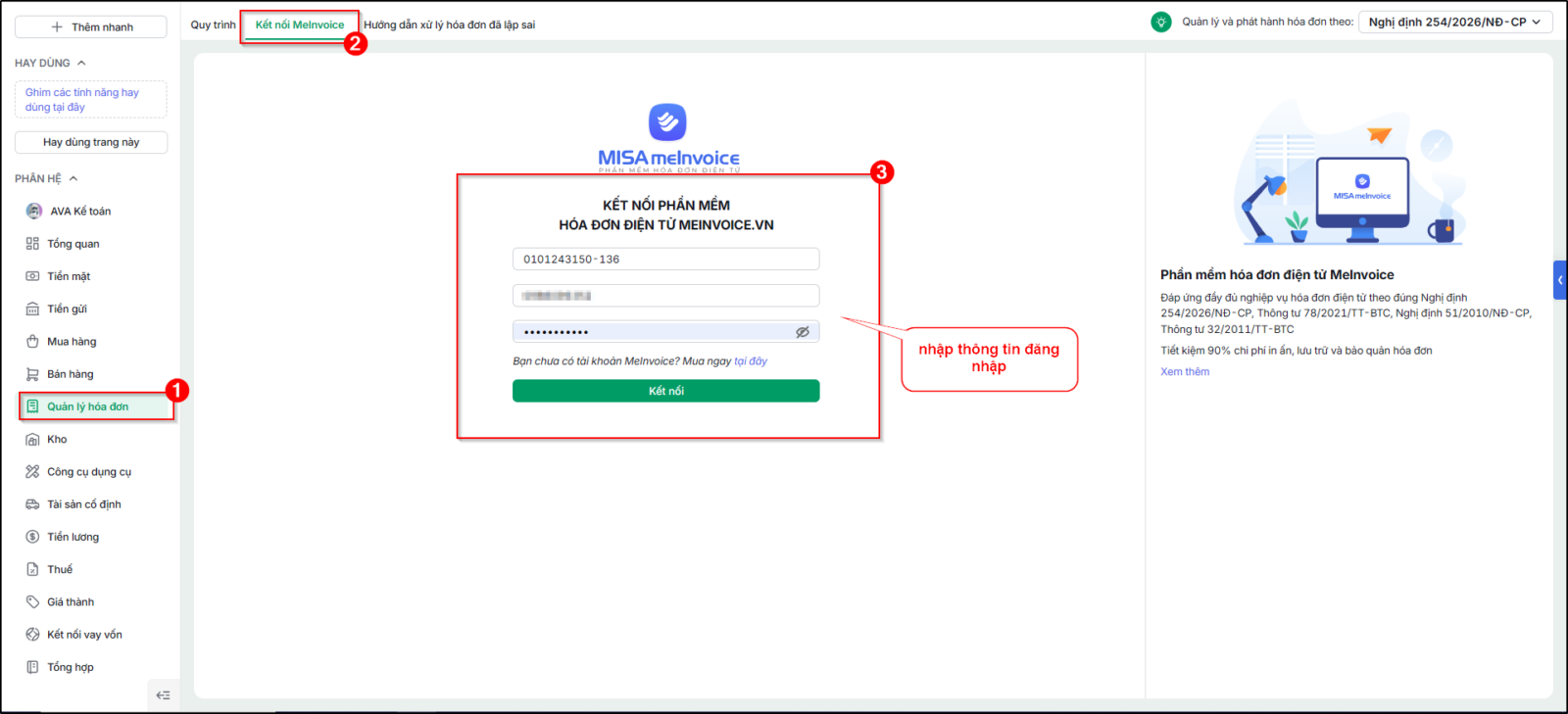This screenshot has width=1568, height=714.
Task: Go to the Mua hàng module label
Action: [72, 342]
